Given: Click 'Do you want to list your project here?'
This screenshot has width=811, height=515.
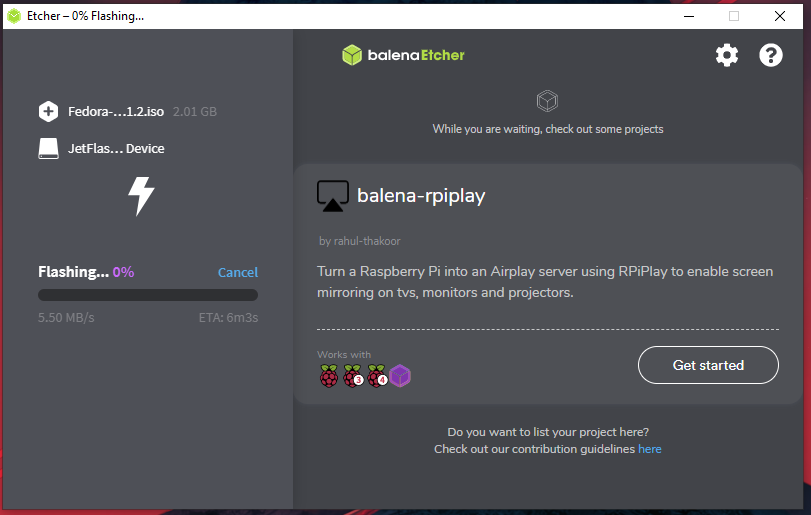Looking at the screenshot, I should point(548,432).
